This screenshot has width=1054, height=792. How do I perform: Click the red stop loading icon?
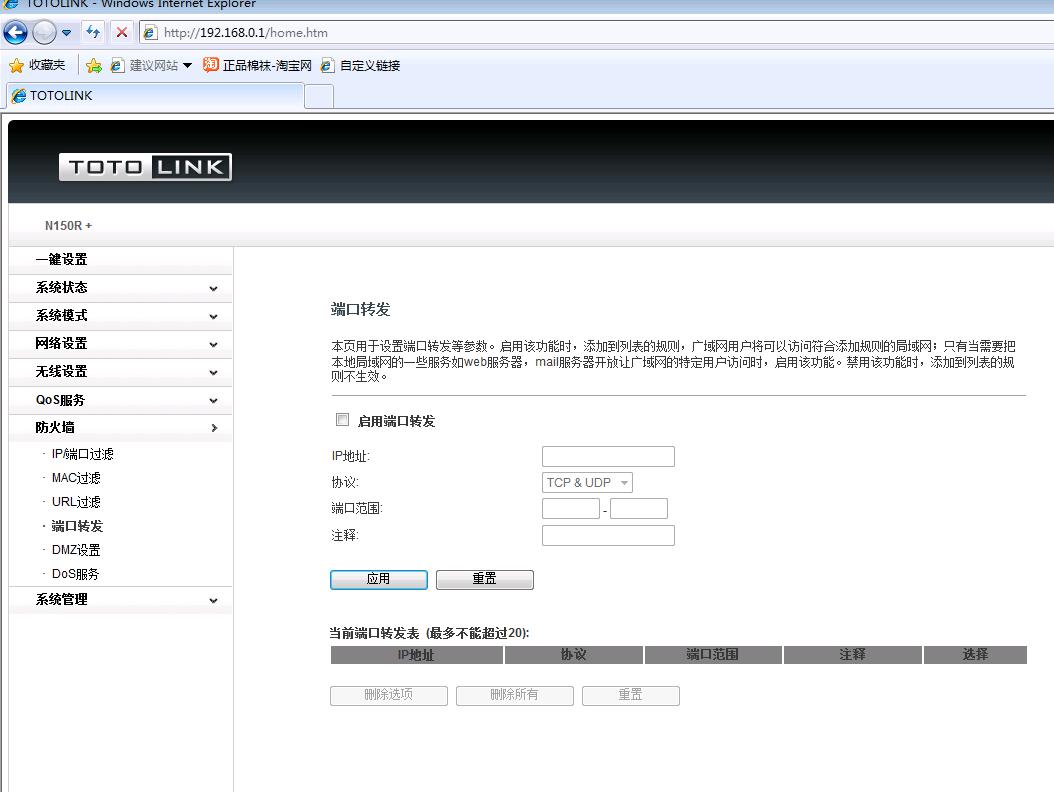(122, 33)
